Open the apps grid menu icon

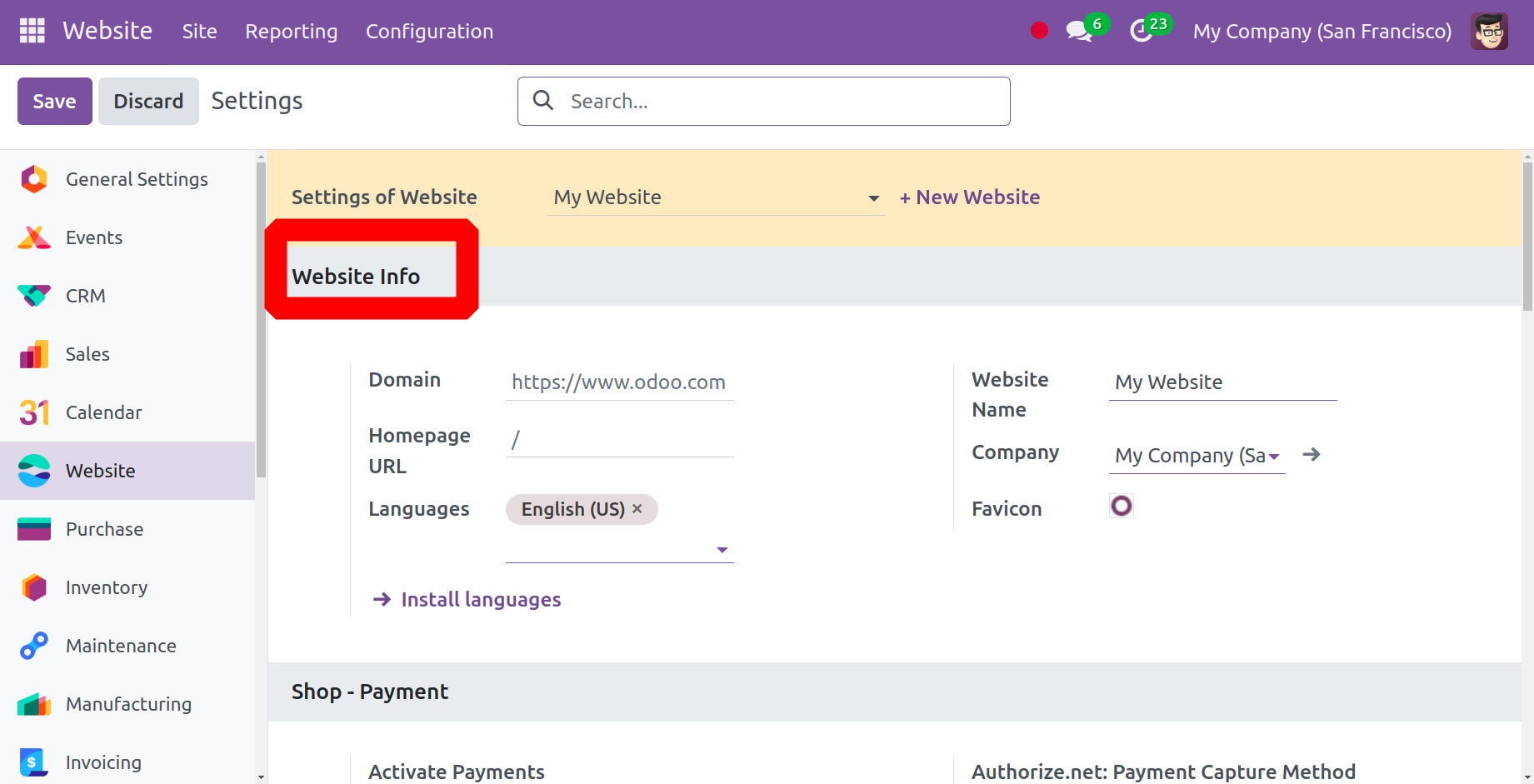pyautogui.click(x=32, y=31)
